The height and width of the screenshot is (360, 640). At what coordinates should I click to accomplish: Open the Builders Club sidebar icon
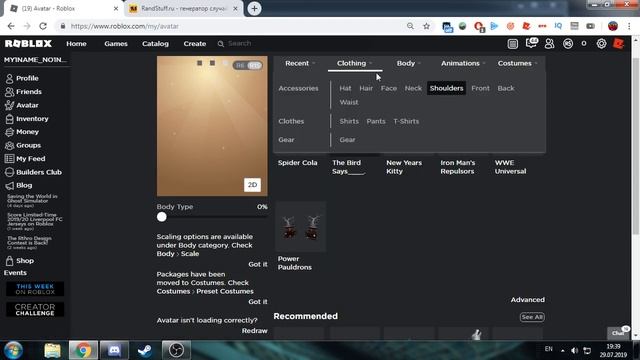[x=9, y=172]
